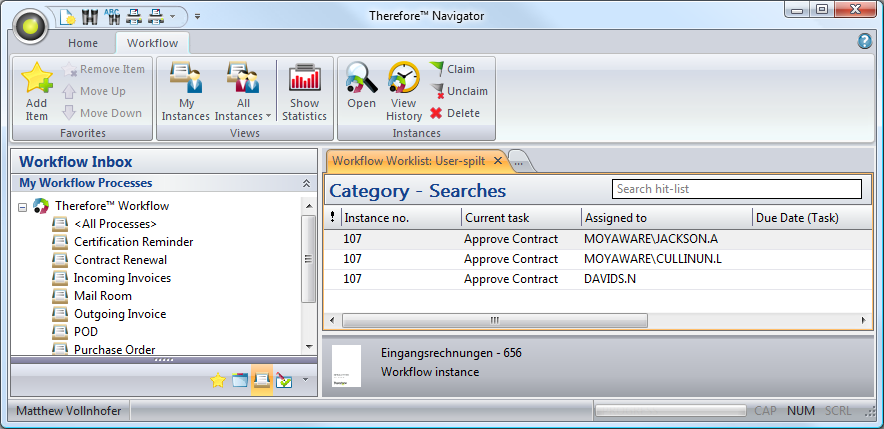
Task: Open All Instances dropdown arrow
Action: point(268,116)
